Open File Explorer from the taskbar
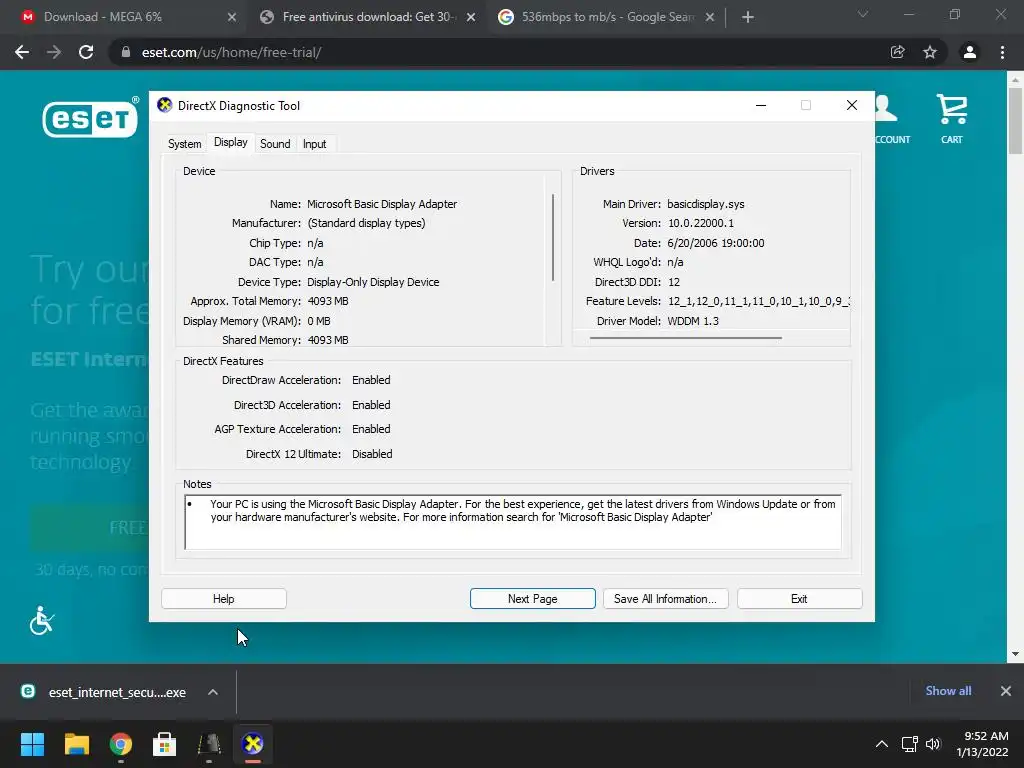This screenshot has width=1024, height=768. 76,744
